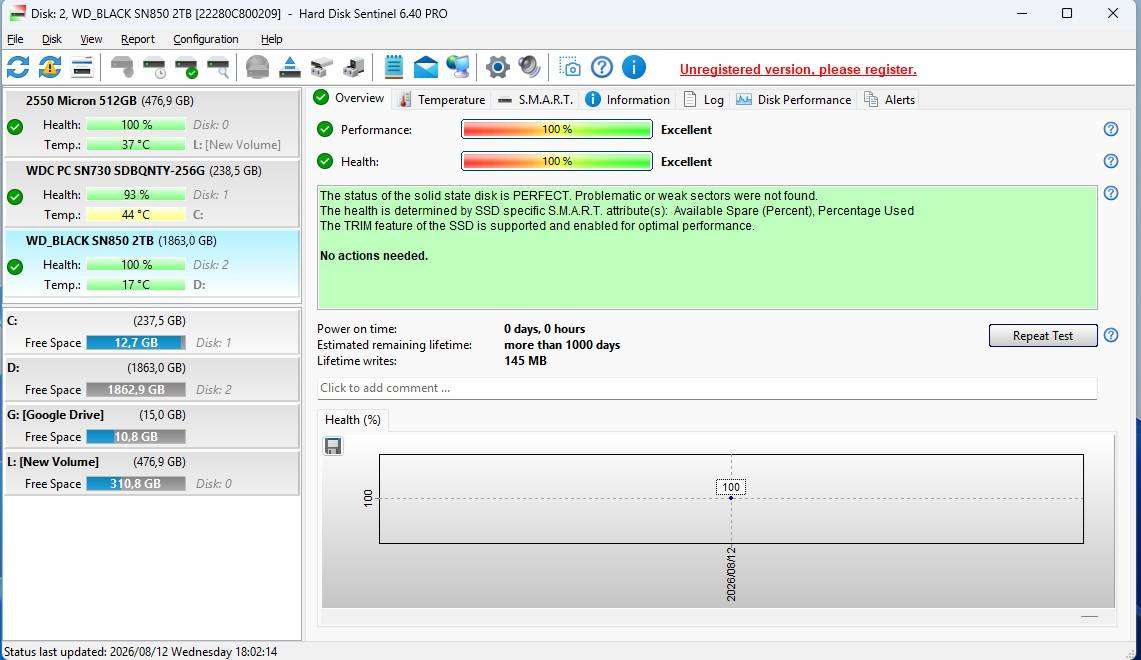This screenshot has height=660, width=1141.
Task: Switch to the Information tab
Action: pos(627,100)
